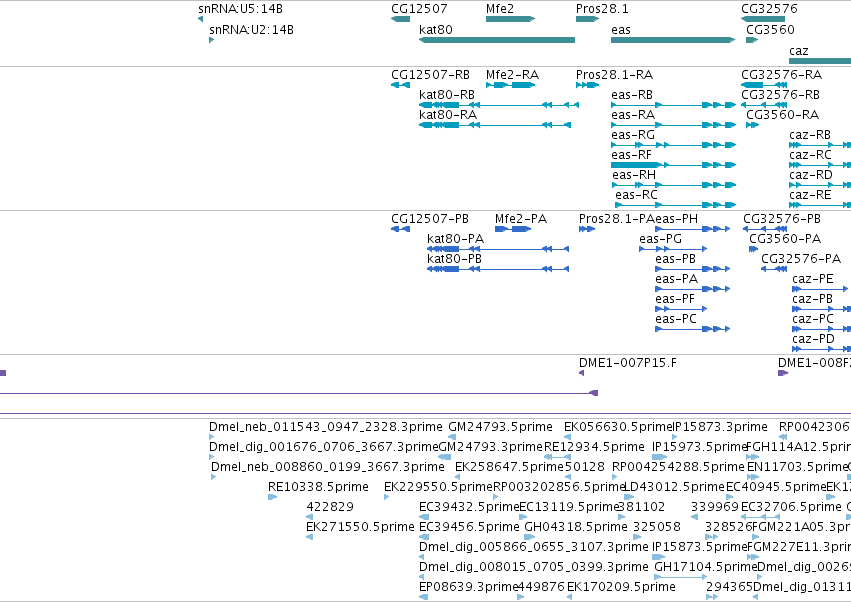Viewport: 851px width, 602px height.
Task: Click the eas-RA transcript
Action: pos(674,125)
